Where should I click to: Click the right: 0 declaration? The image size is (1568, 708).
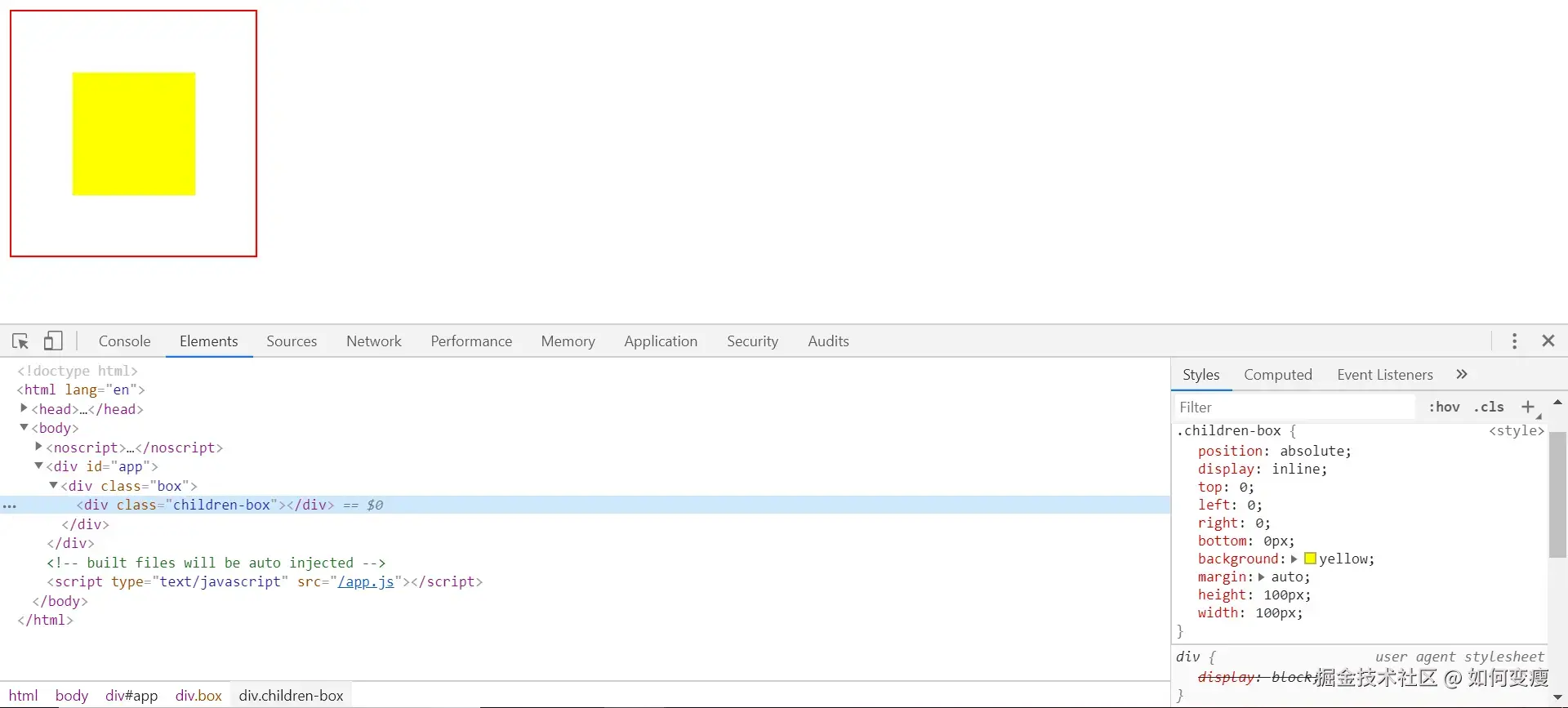(1234, 523)
